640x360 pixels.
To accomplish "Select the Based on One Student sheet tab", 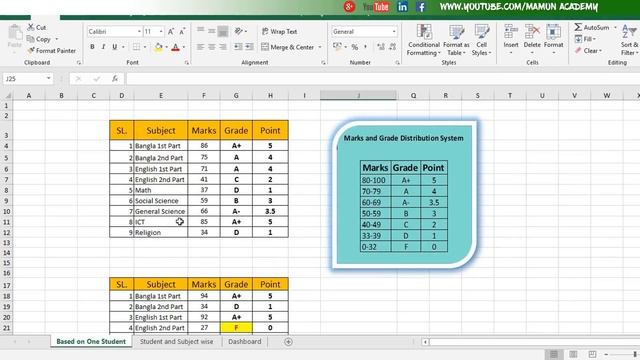I will tap(91, 342).
